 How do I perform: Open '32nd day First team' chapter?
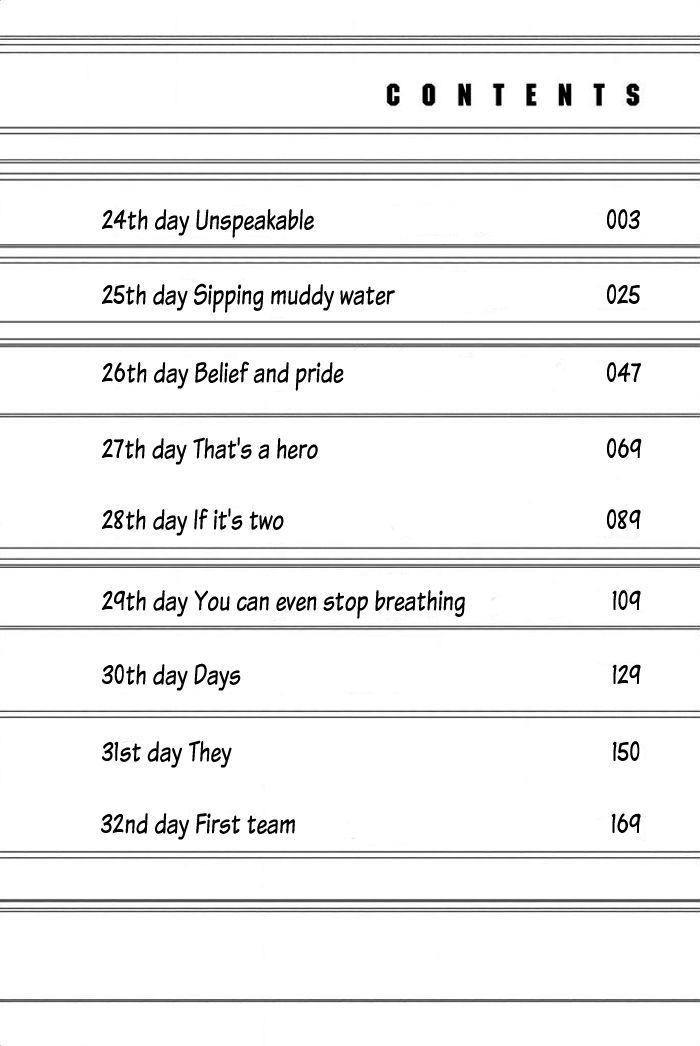coord(198,825)
